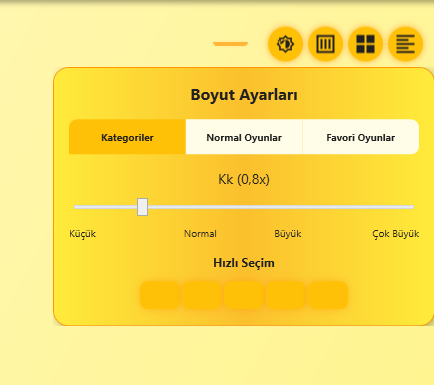434x385 pixels.
Task: Click the left-aligned text lines icon
Action: coord(405,44)
